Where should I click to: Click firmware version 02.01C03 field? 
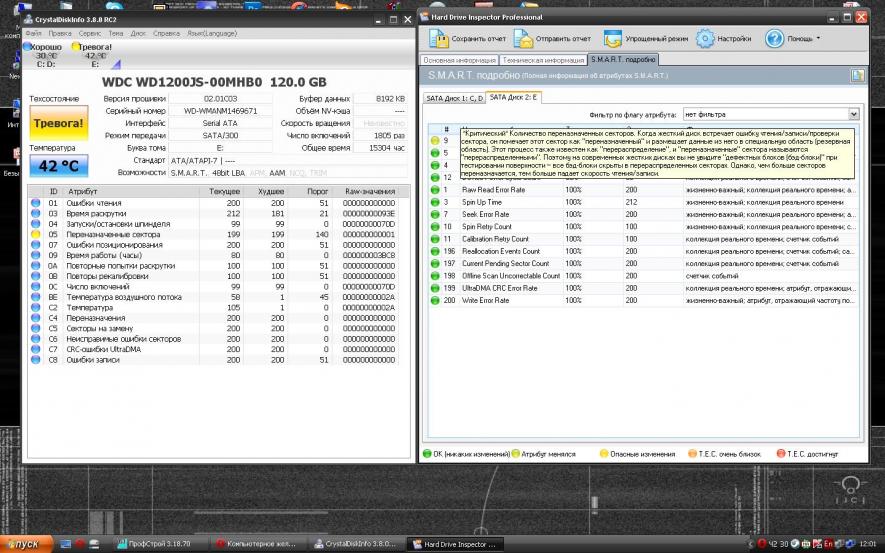(x=220, y=99)
